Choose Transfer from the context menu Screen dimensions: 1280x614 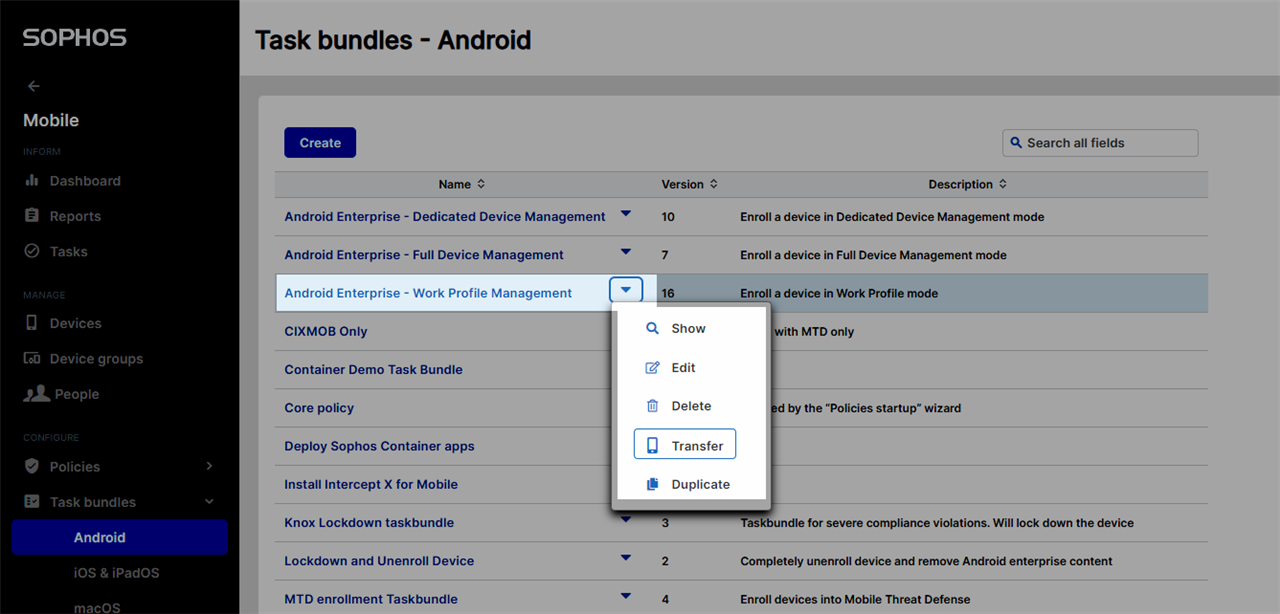[x=685, y=445]
